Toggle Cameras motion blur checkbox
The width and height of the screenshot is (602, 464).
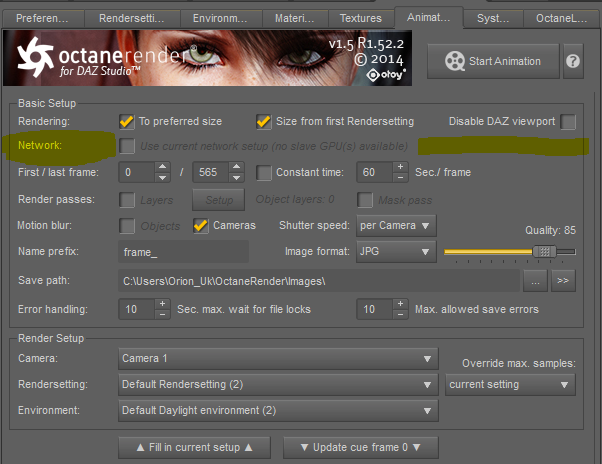click(x=201, y=226)
